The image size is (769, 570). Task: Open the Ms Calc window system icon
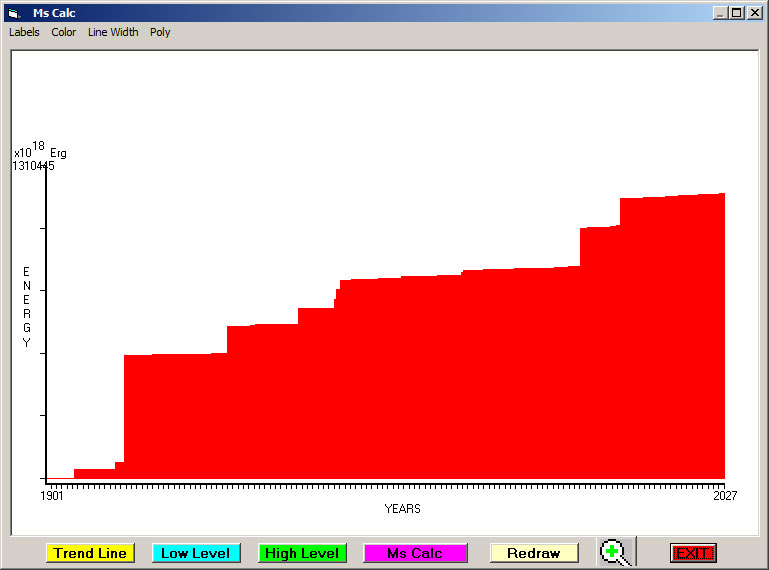point(14,13)
